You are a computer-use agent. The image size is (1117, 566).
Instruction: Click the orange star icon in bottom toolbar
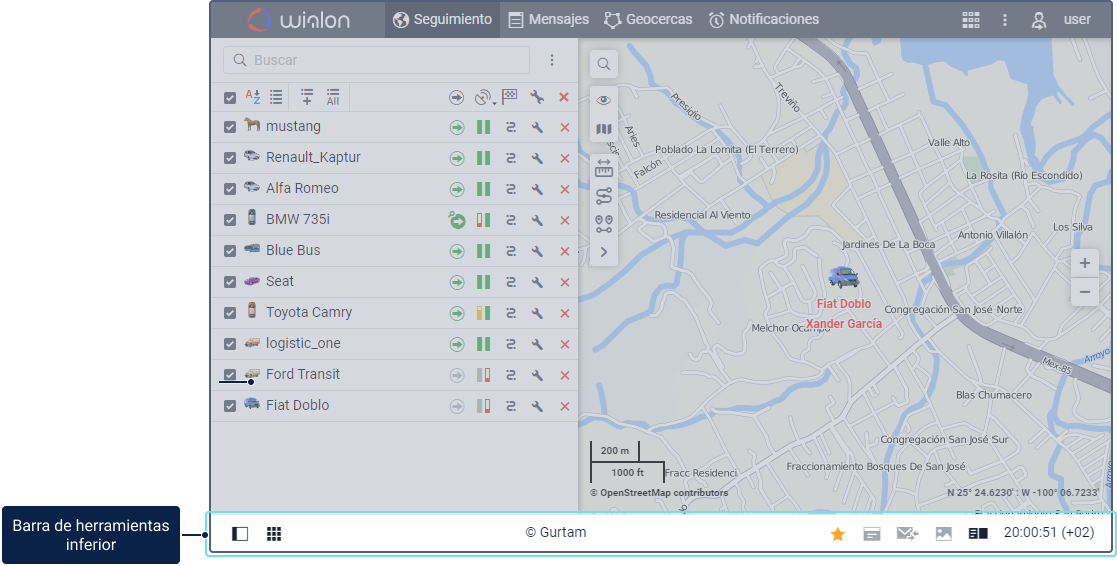[838, 533]
